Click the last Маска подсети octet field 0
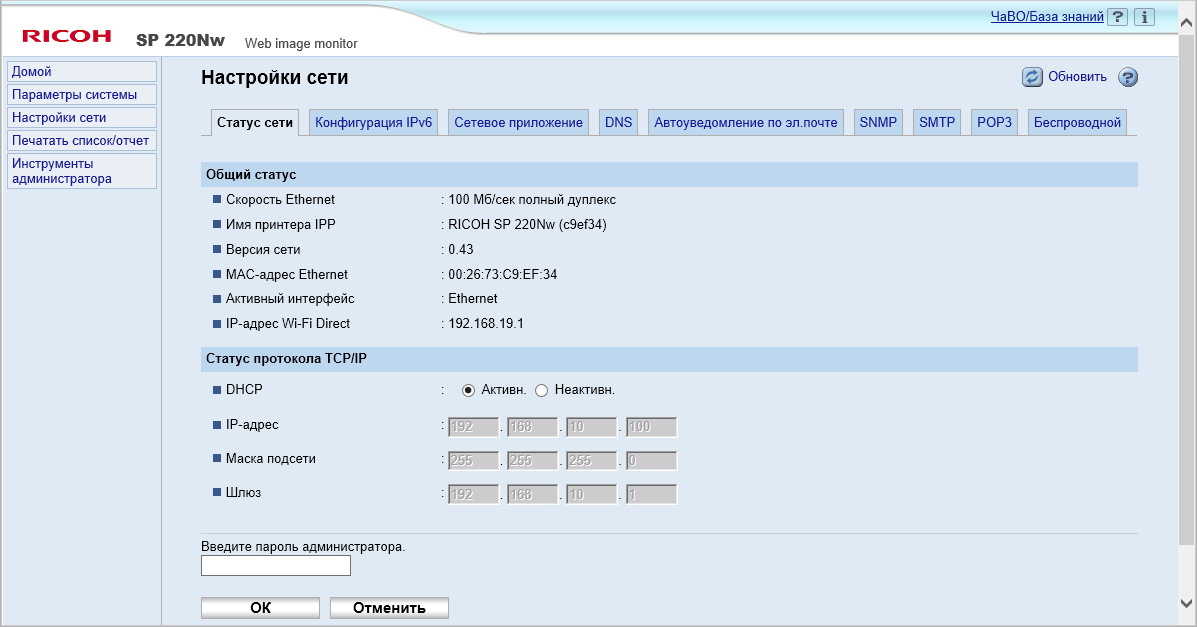 [x=651, y=461]
